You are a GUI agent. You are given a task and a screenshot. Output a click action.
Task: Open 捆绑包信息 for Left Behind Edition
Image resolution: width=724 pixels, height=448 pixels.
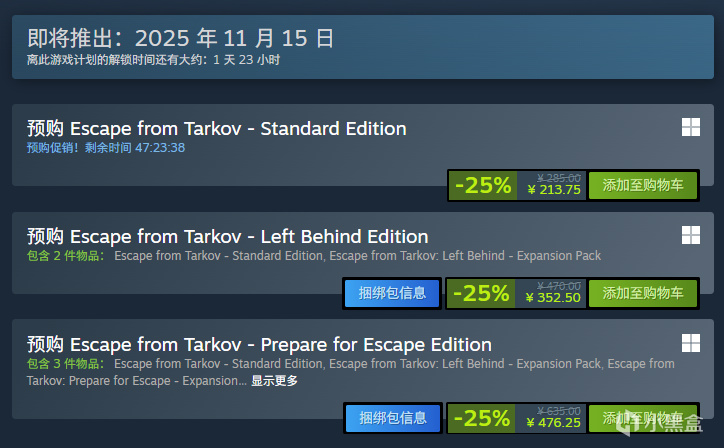[x=392, y=293]
